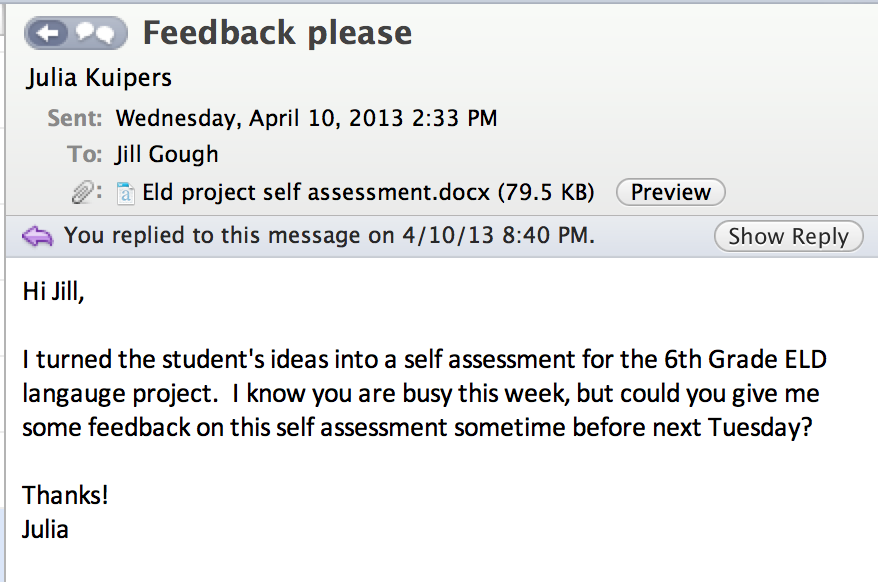Click the 'Julia' signature at message end
This screenshot has height=582, width=878.
point(46,528)
